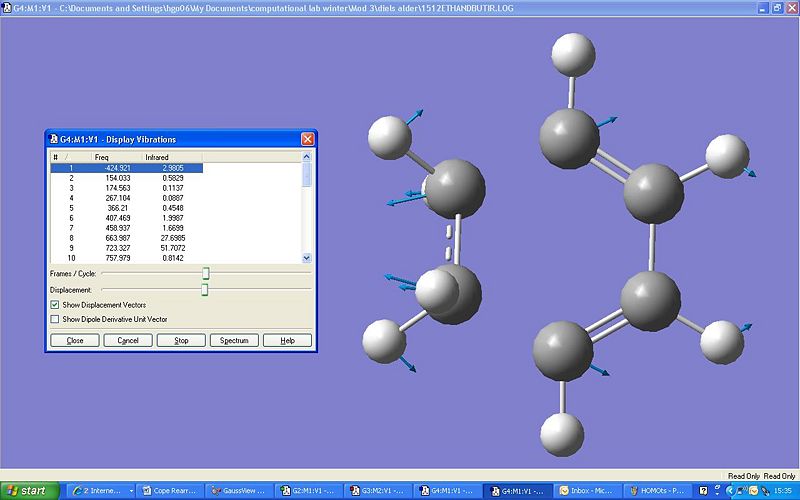Open the HOMOts PowerPoint taskbar item
The width and height of the screenshot is (800, 500).
(656, 491)
